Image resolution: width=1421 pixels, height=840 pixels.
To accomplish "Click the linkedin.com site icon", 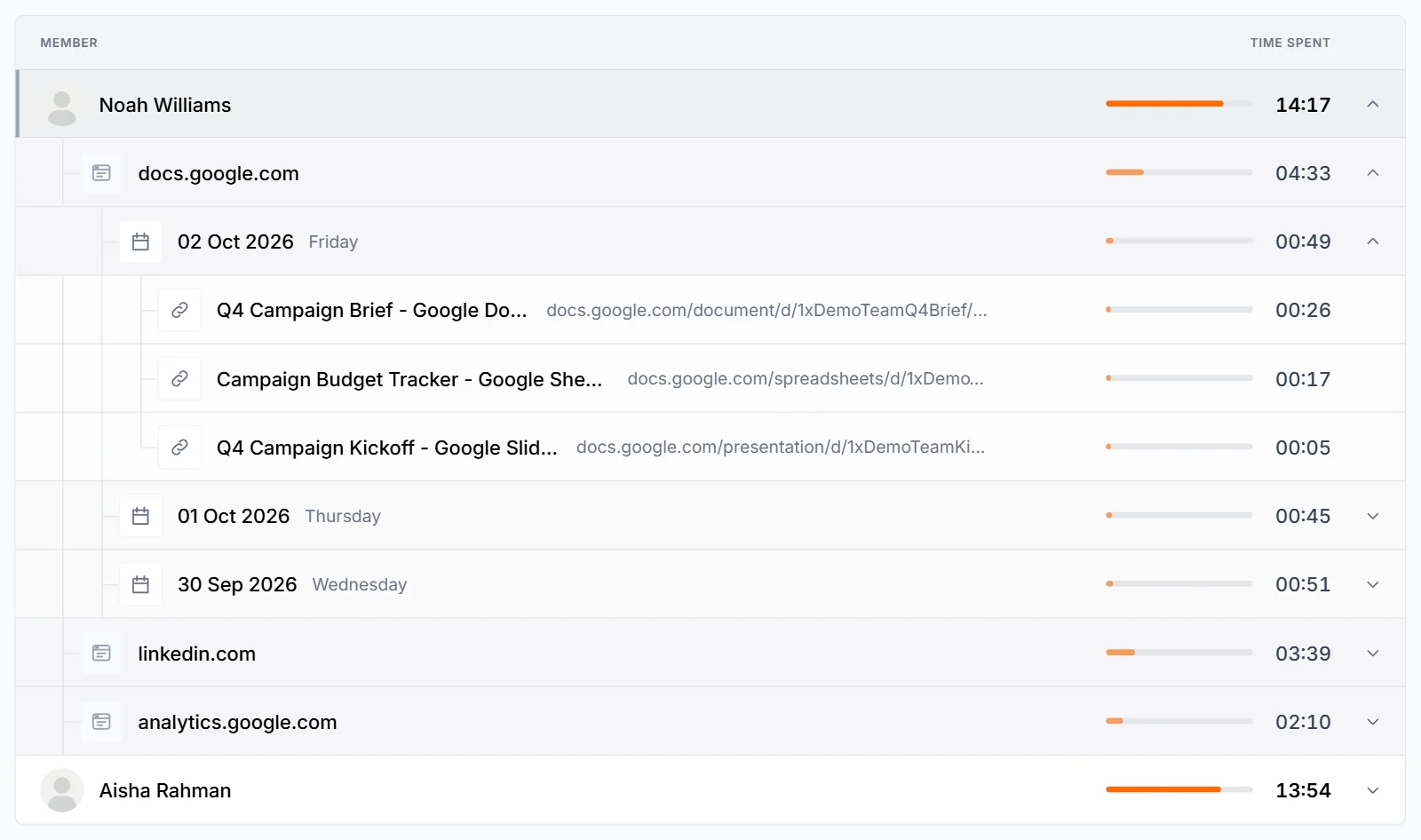I will pos(101,654).
